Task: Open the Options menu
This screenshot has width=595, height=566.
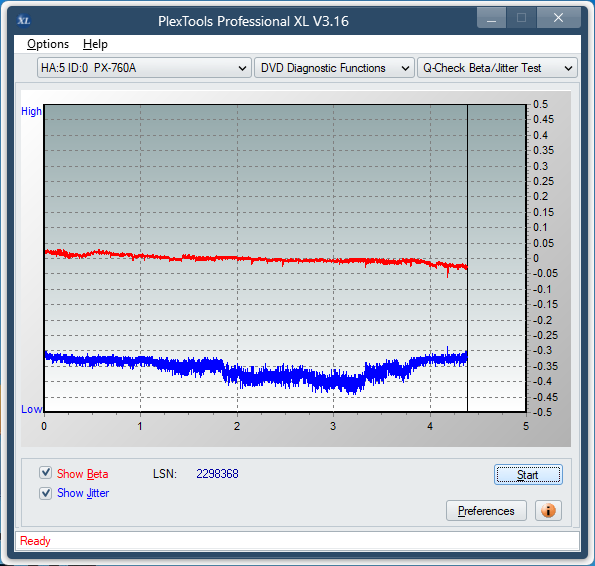Action: pos(48,44)
